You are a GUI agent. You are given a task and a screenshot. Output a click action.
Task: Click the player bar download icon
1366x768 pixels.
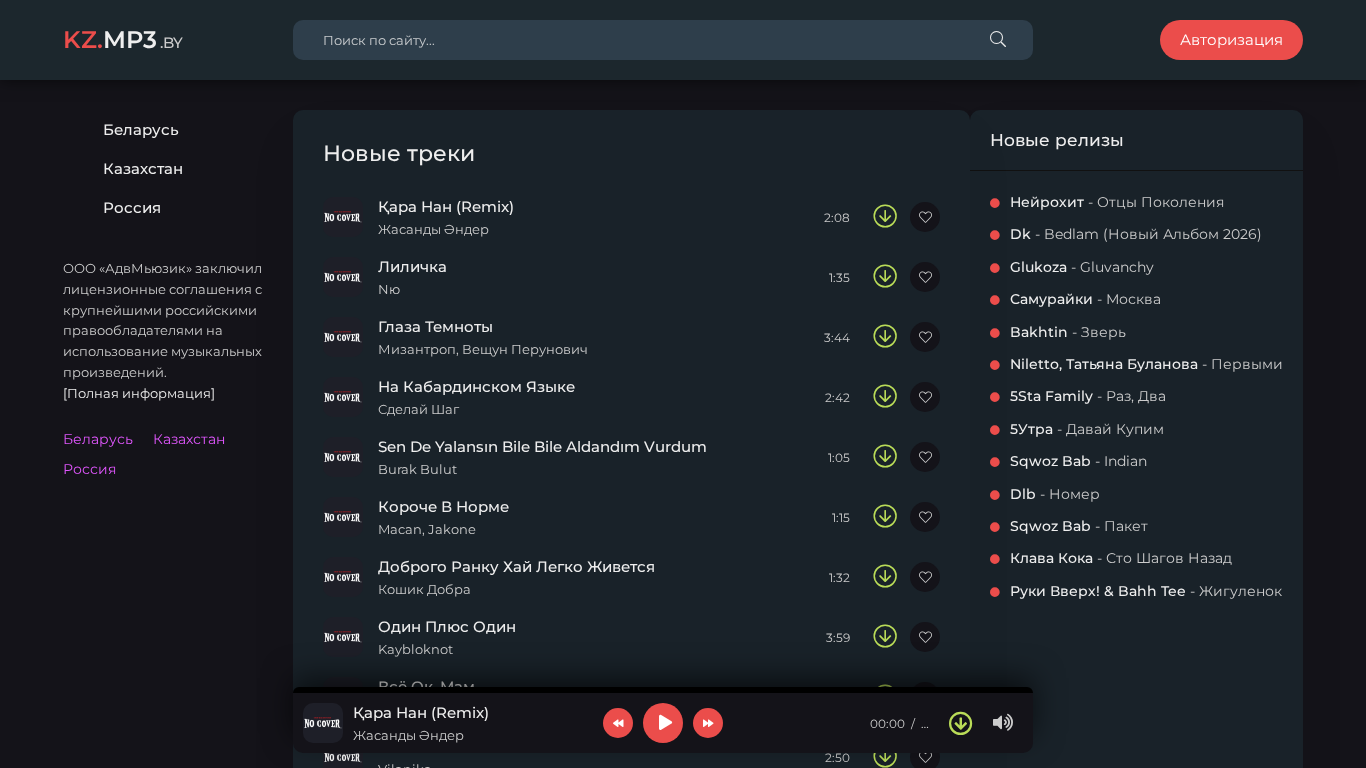(x=960, y=723)
